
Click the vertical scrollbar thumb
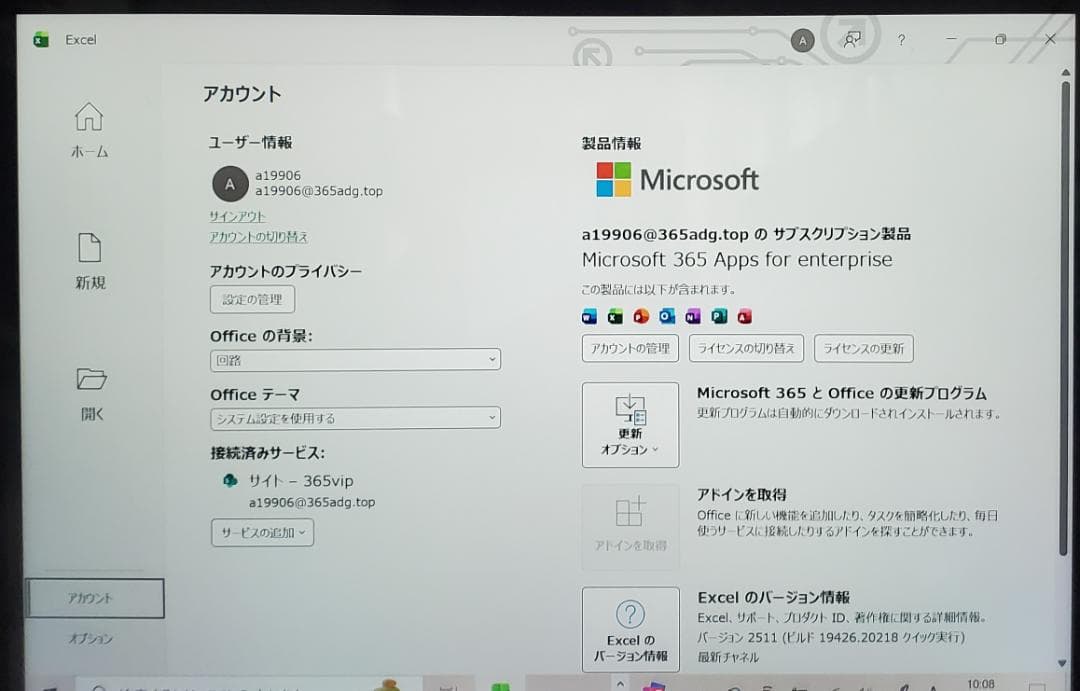1065,317
